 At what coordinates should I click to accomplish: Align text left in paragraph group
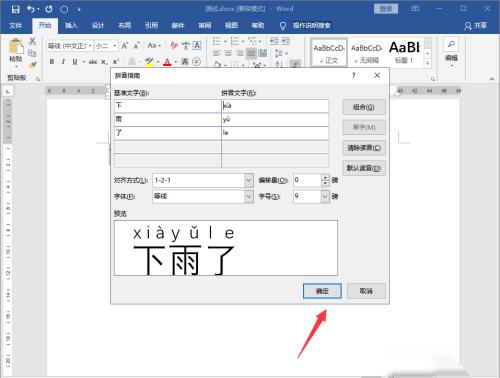217,53
